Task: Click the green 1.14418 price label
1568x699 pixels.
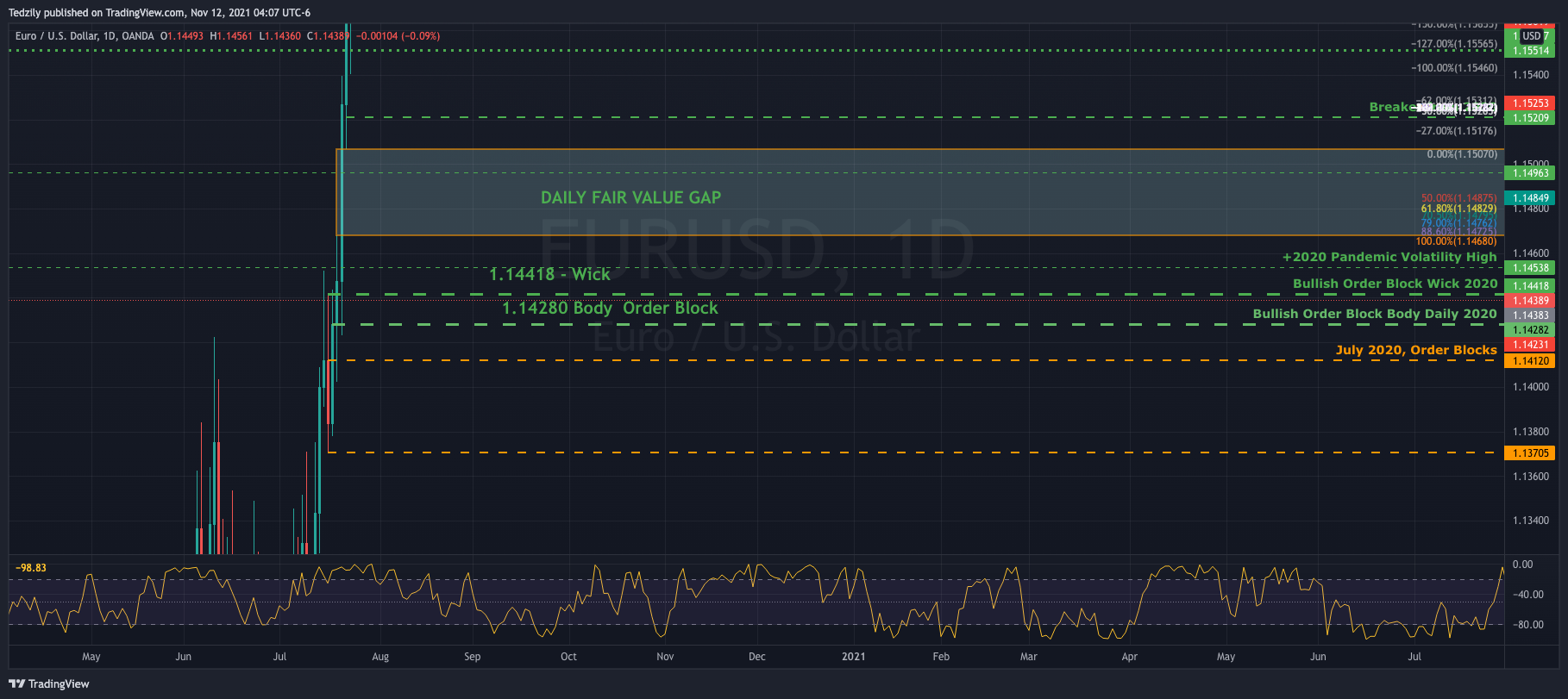Action: 1529,286
